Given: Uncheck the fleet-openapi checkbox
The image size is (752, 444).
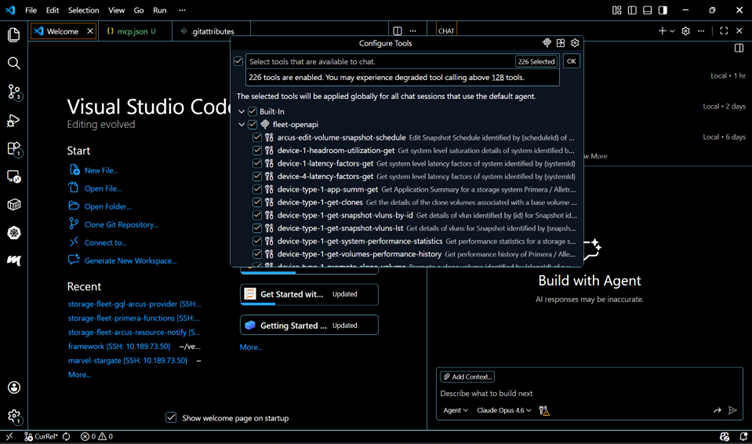Looking at the screenshot, I should 252,124.
